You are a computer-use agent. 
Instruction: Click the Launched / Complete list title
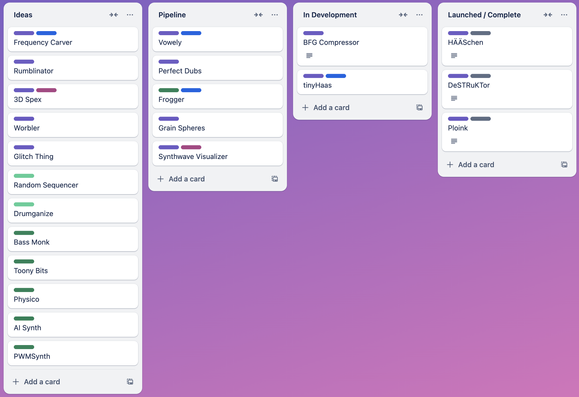(484, 15)
